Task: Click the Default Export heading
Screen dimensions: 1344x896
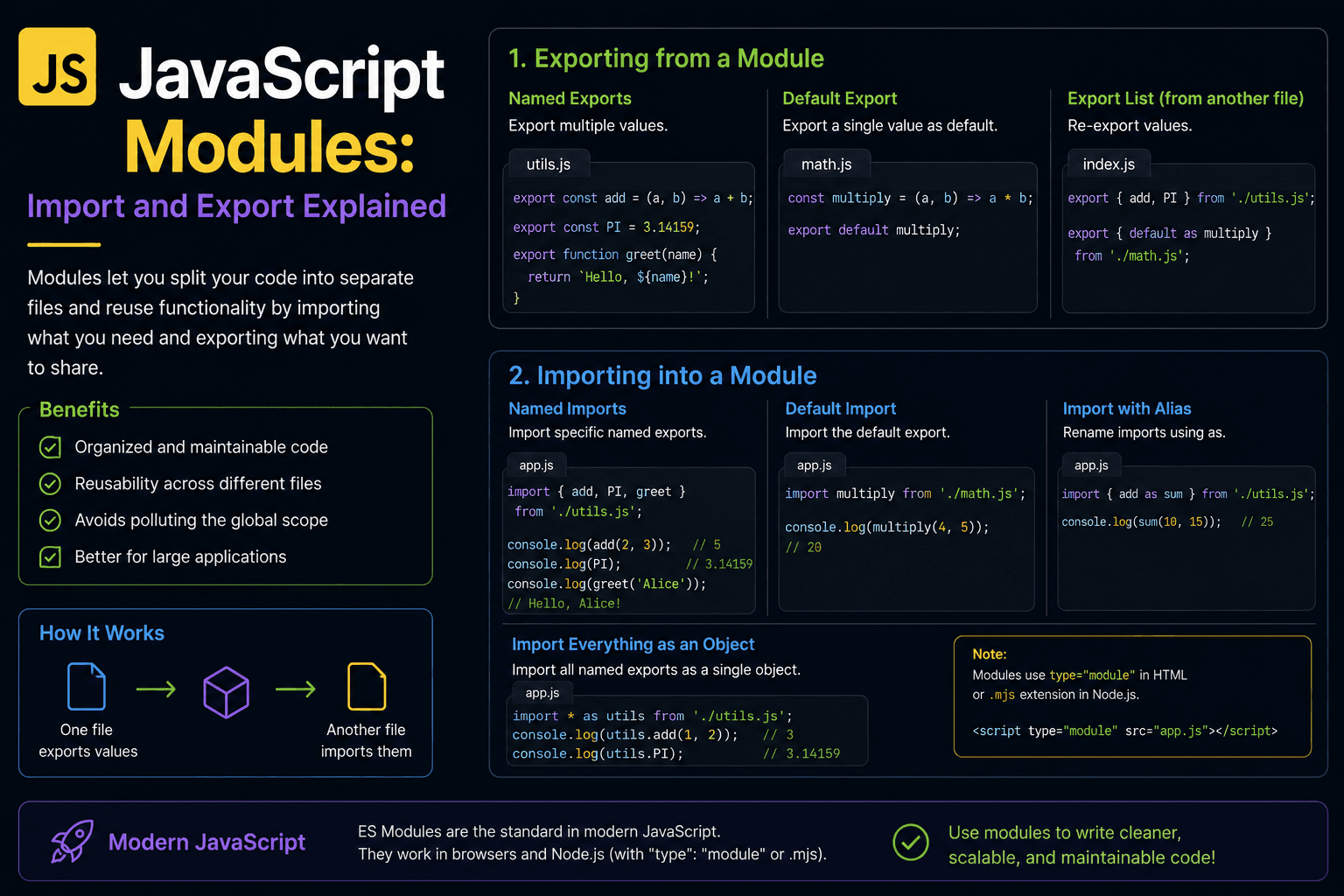Action: [x=840, y=99]
